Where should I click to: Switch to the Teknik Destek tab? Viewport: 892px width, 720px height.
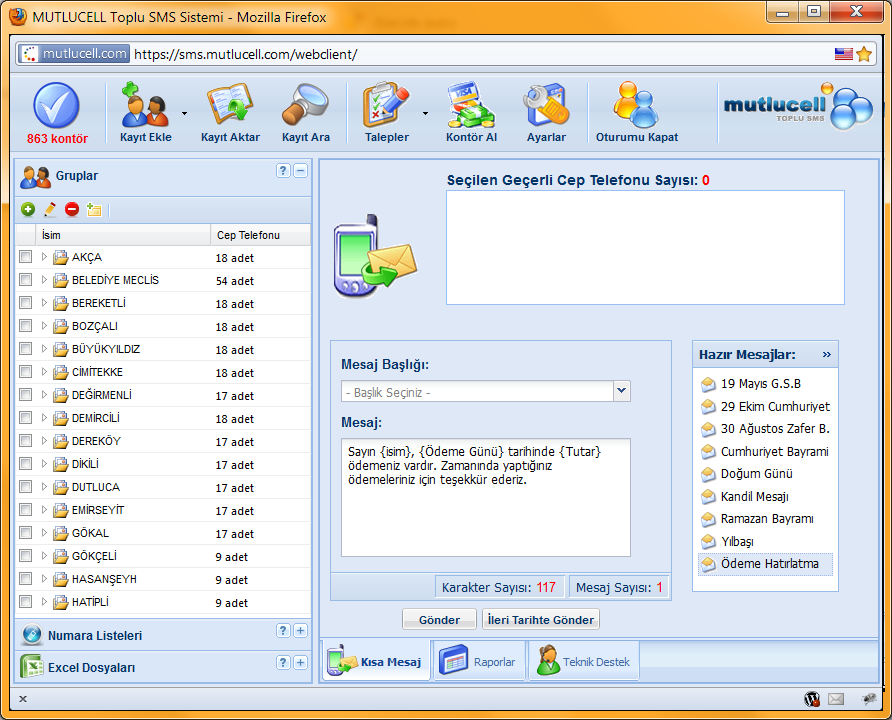click(x=584, y=661)
